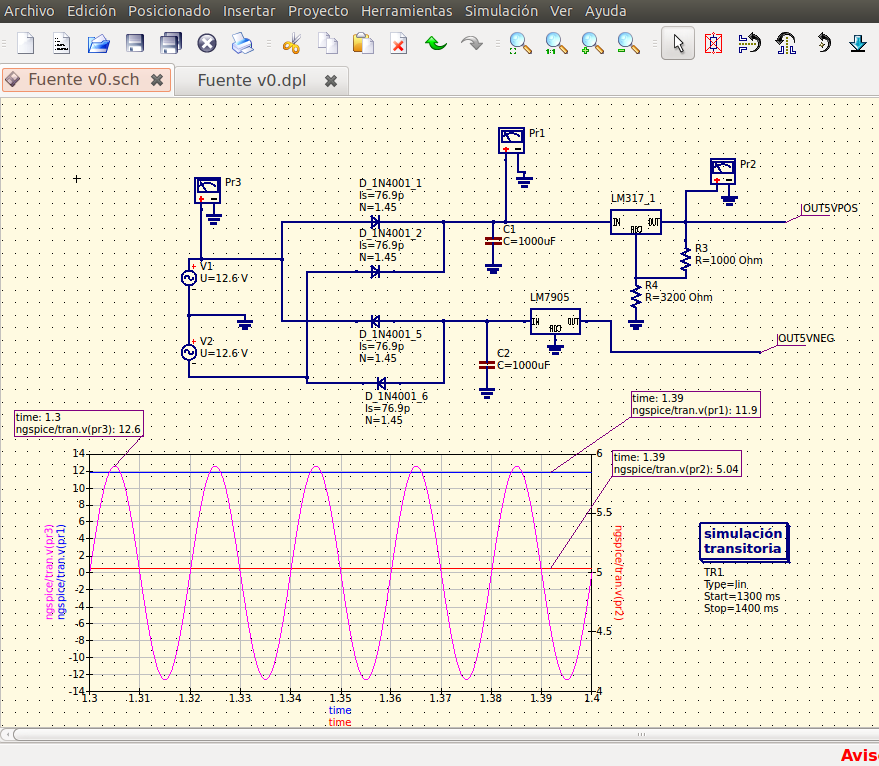Select the LM7905 regulator component
The width and height of the screenshot is (879, 766).
pos(555,321)
